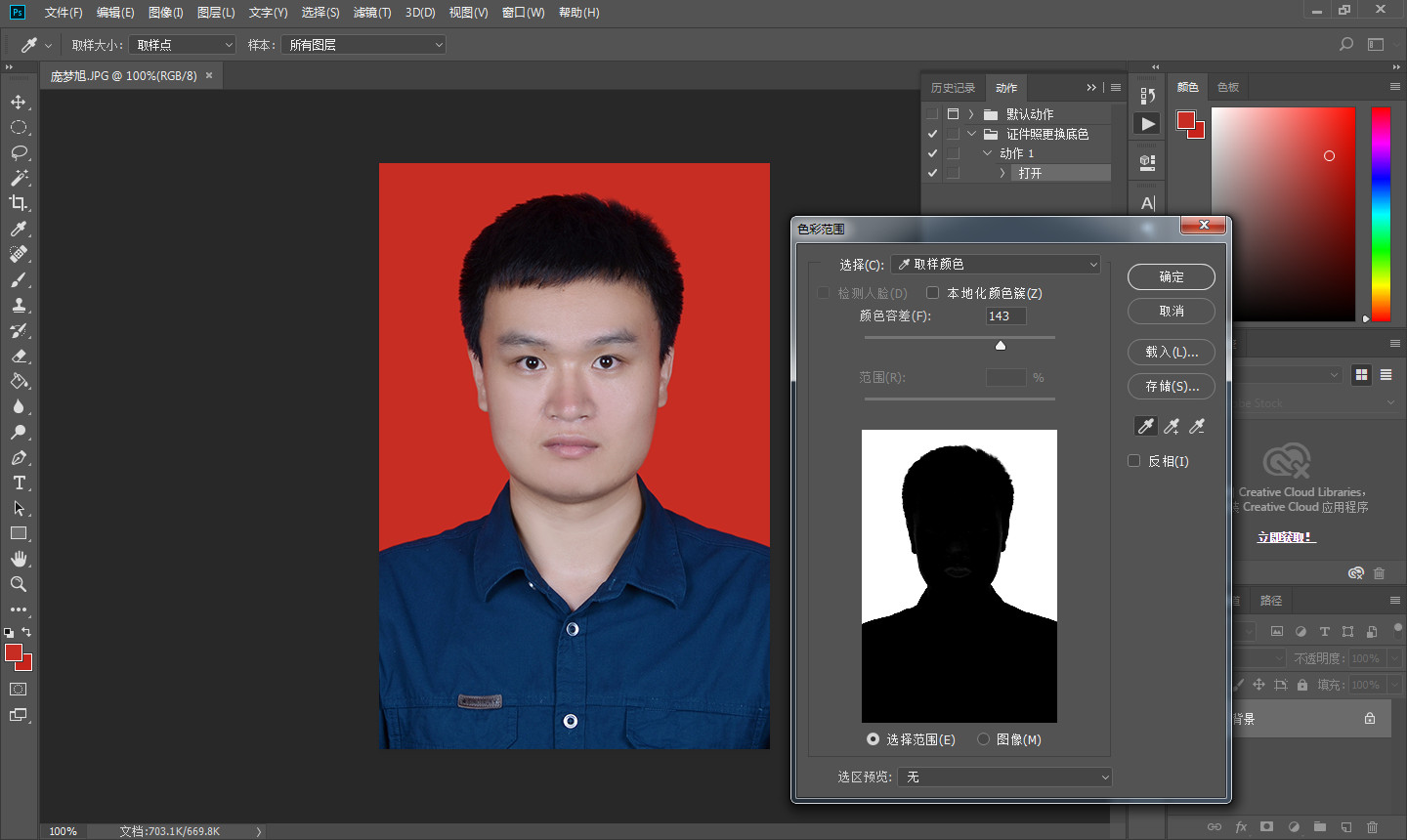The height and width of the screenshot is (840, 1407).
Task: Click the Play action icon in dock
Action: point(1148,124)
